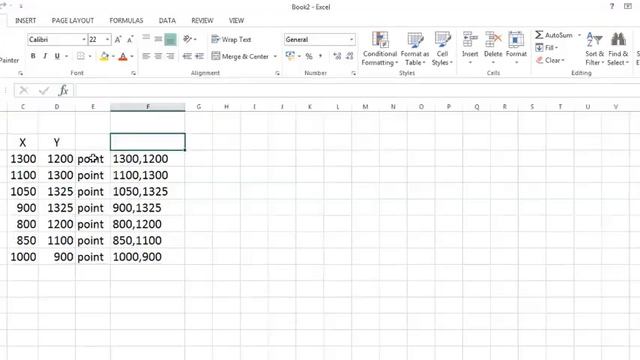Viewport: 640px width, 360px height.
Task: Open the Fill dropdown in Editing
Action: tap(547, 48)
